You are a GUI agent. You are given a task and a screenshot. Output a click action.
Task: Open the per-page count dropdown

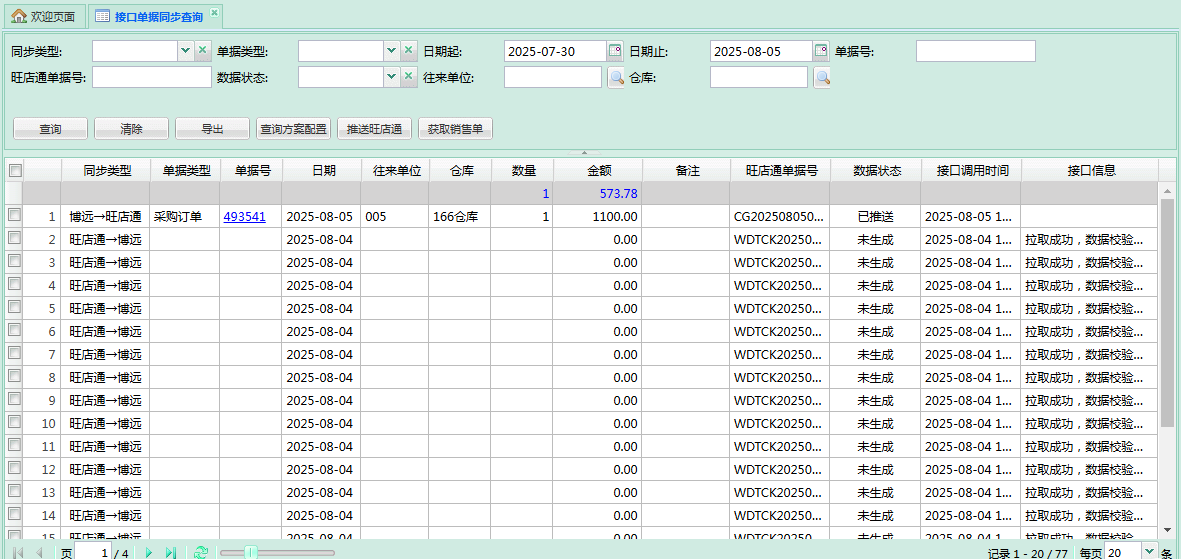pos(1148,551)
